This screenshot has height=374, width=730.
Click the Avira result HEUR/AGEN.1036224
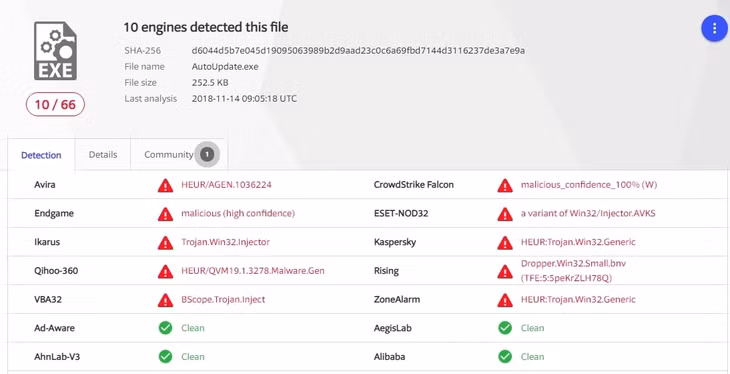226,185
